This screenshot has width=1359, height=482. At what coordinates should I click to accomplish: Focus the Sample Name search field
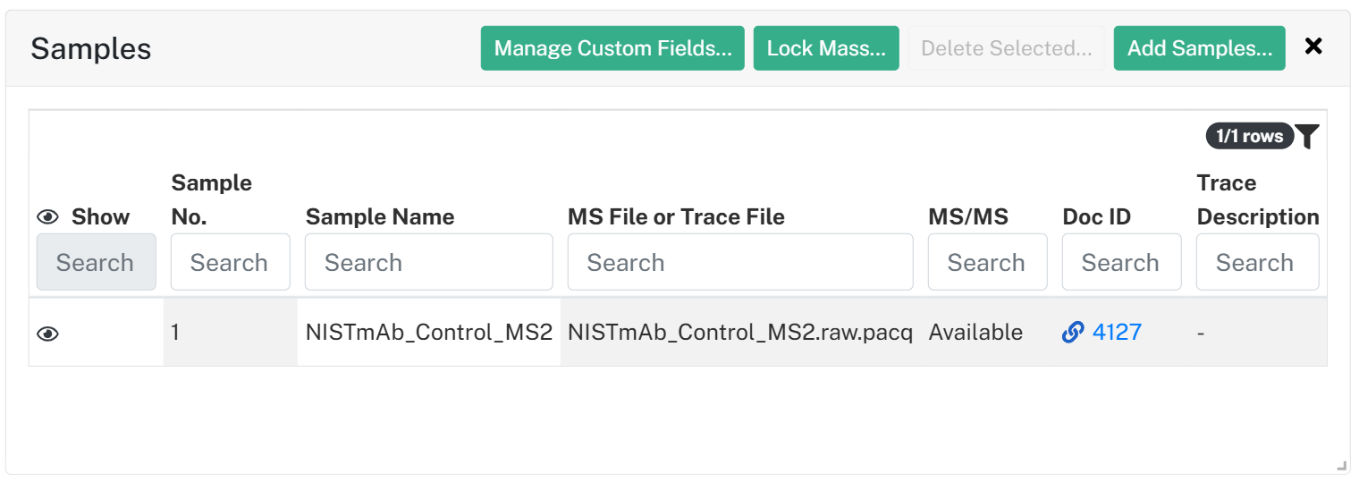click(429, 262)
